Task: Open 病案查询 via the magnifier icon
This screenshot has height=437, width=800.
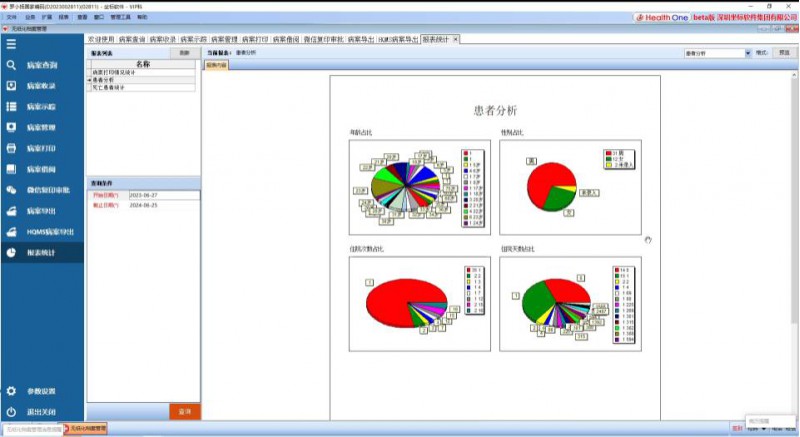Action: [11, 65]
